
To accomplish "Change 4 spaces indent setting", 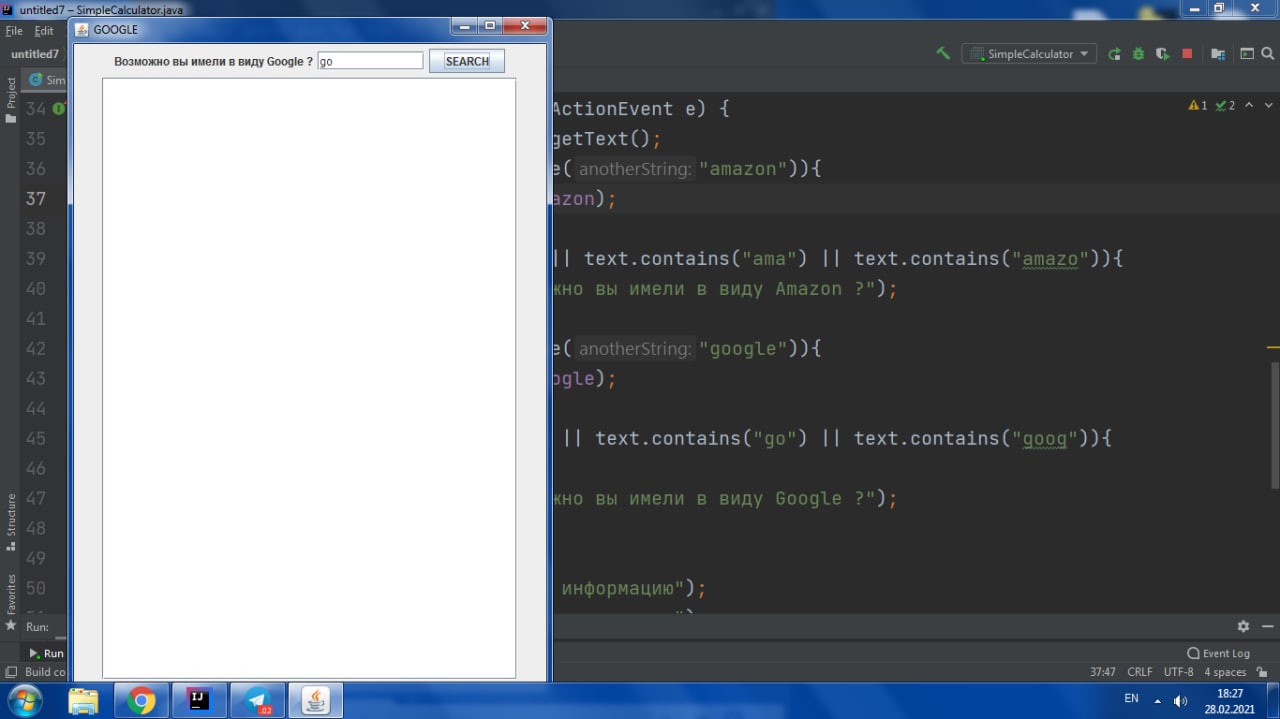I will (1225, 672).
